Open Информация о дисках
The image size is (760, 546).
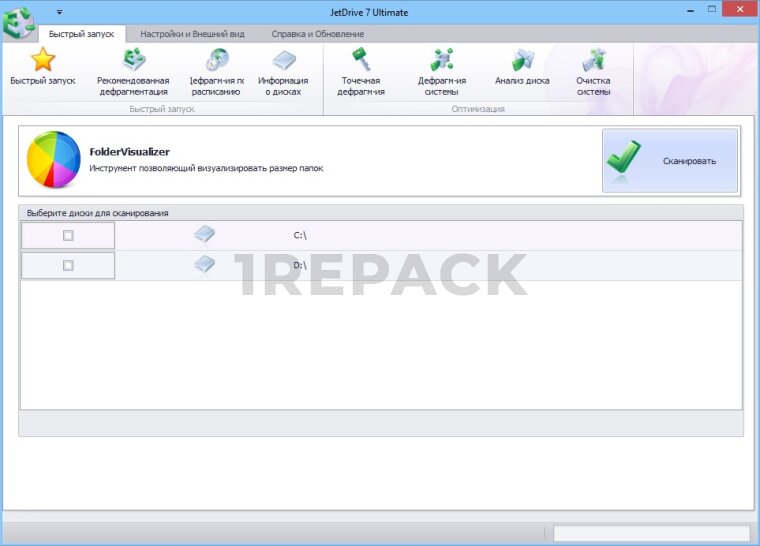(x=283, y=61)
